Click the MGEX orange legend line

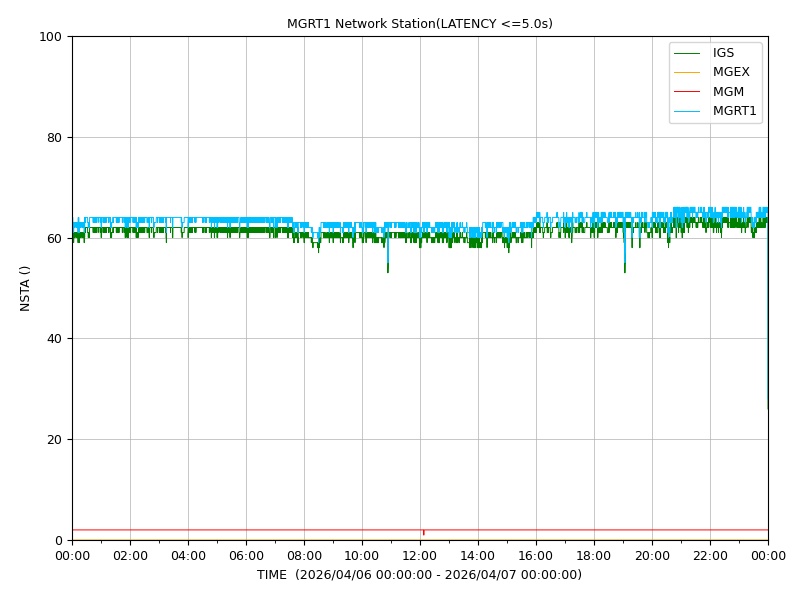687,72
